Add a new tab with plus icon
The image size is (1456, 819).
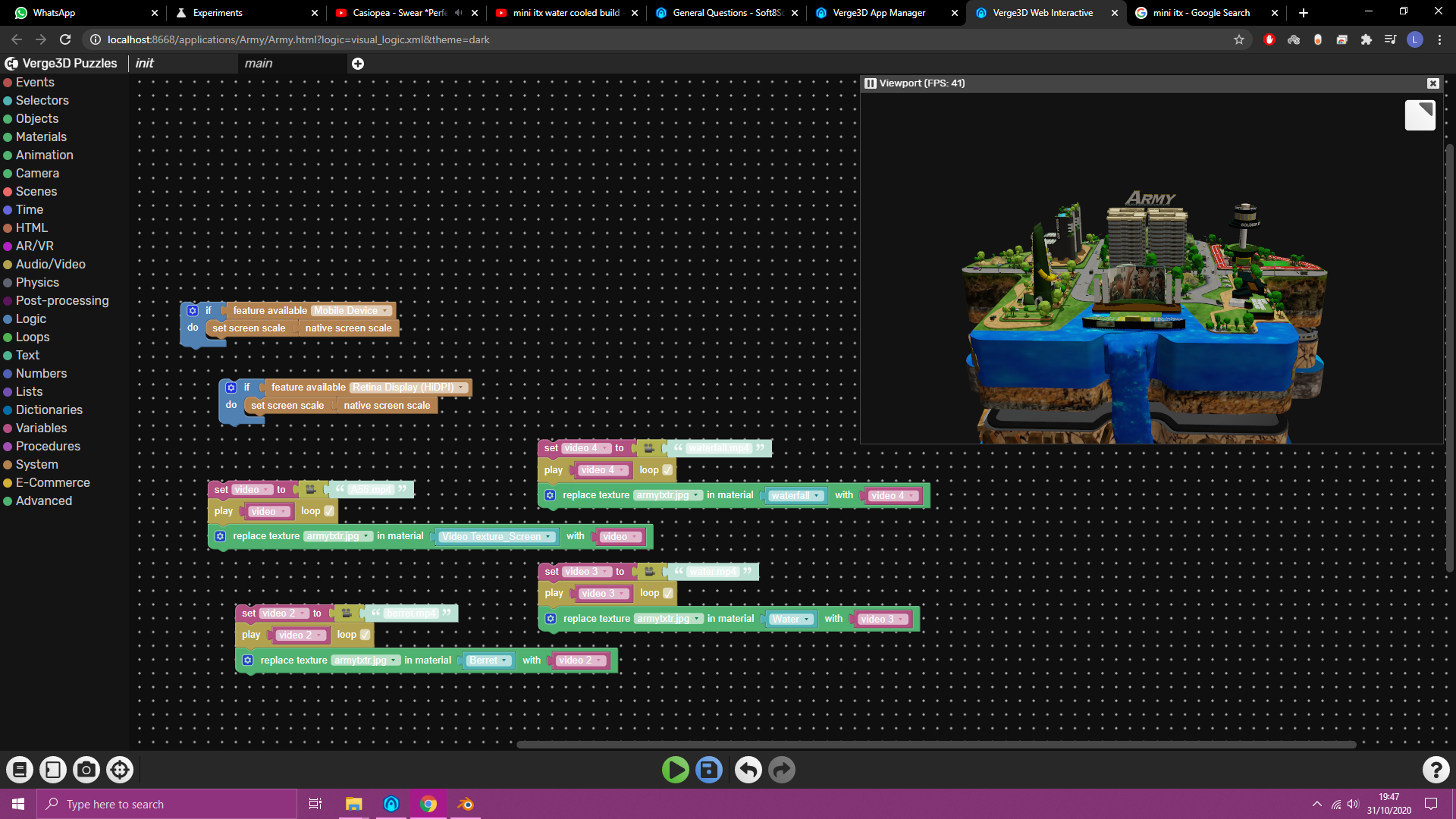pyautogui.click(x=358, y=64)
